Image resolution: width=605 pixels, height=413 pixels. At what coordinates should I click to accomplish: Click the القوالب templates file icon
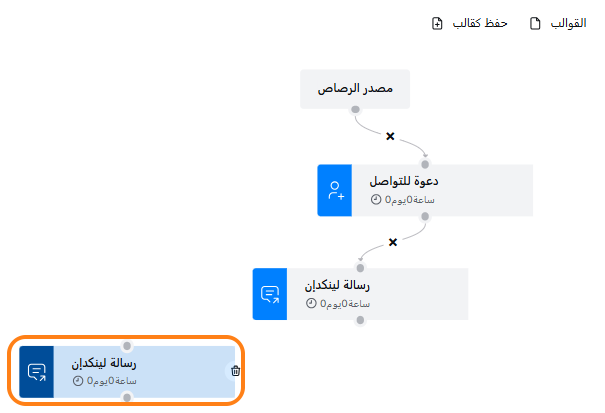coord(535,23)
